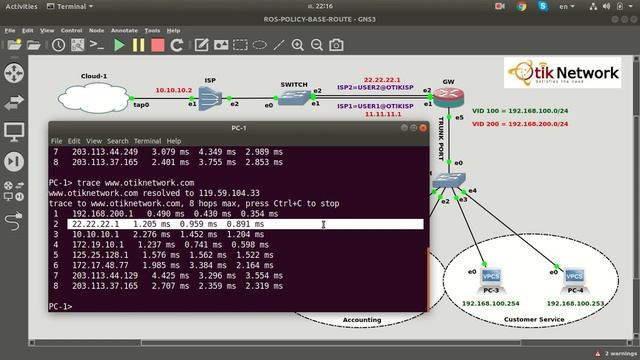Zoom in on the topology
The height and width of the screenshot is (360, 640).
[298, 45]
